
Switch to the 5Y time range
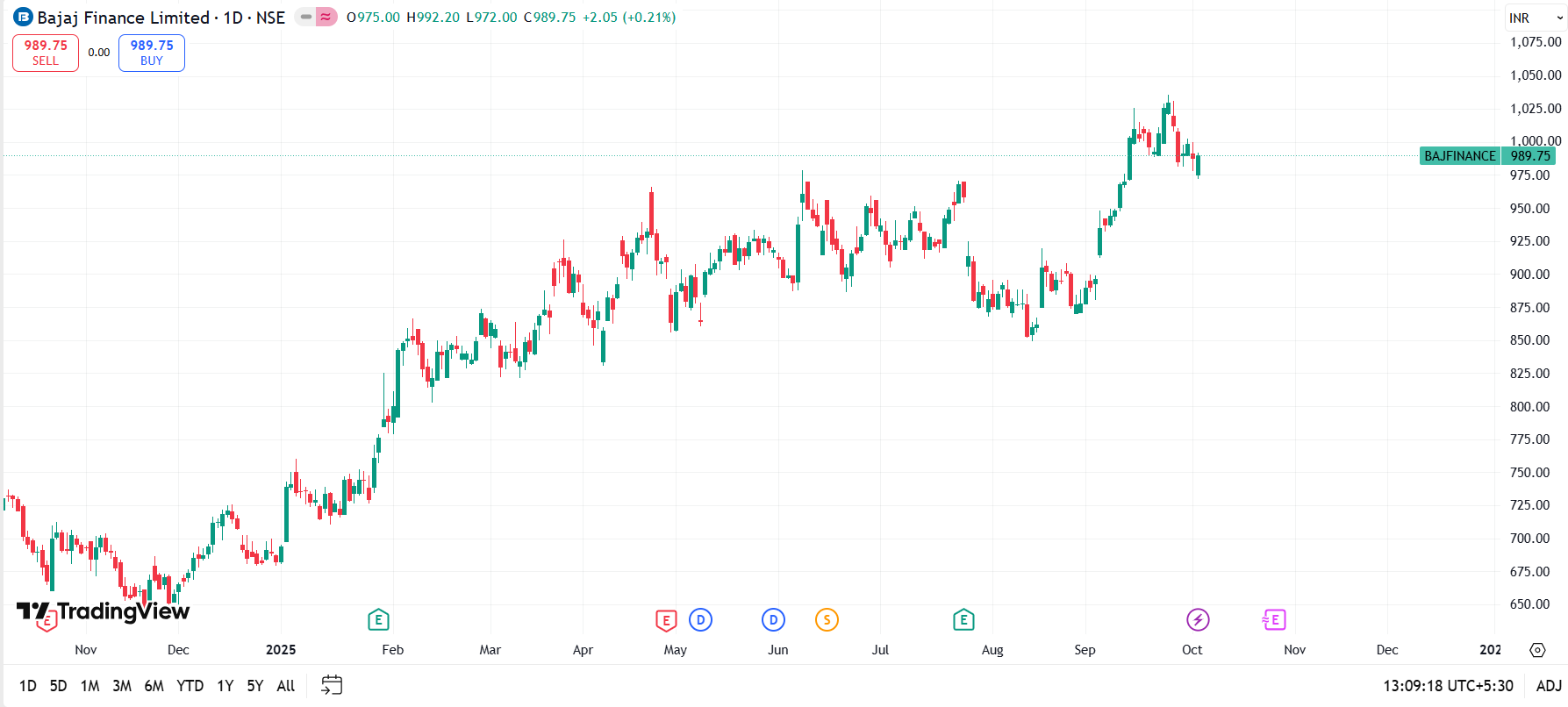point(254,686)
